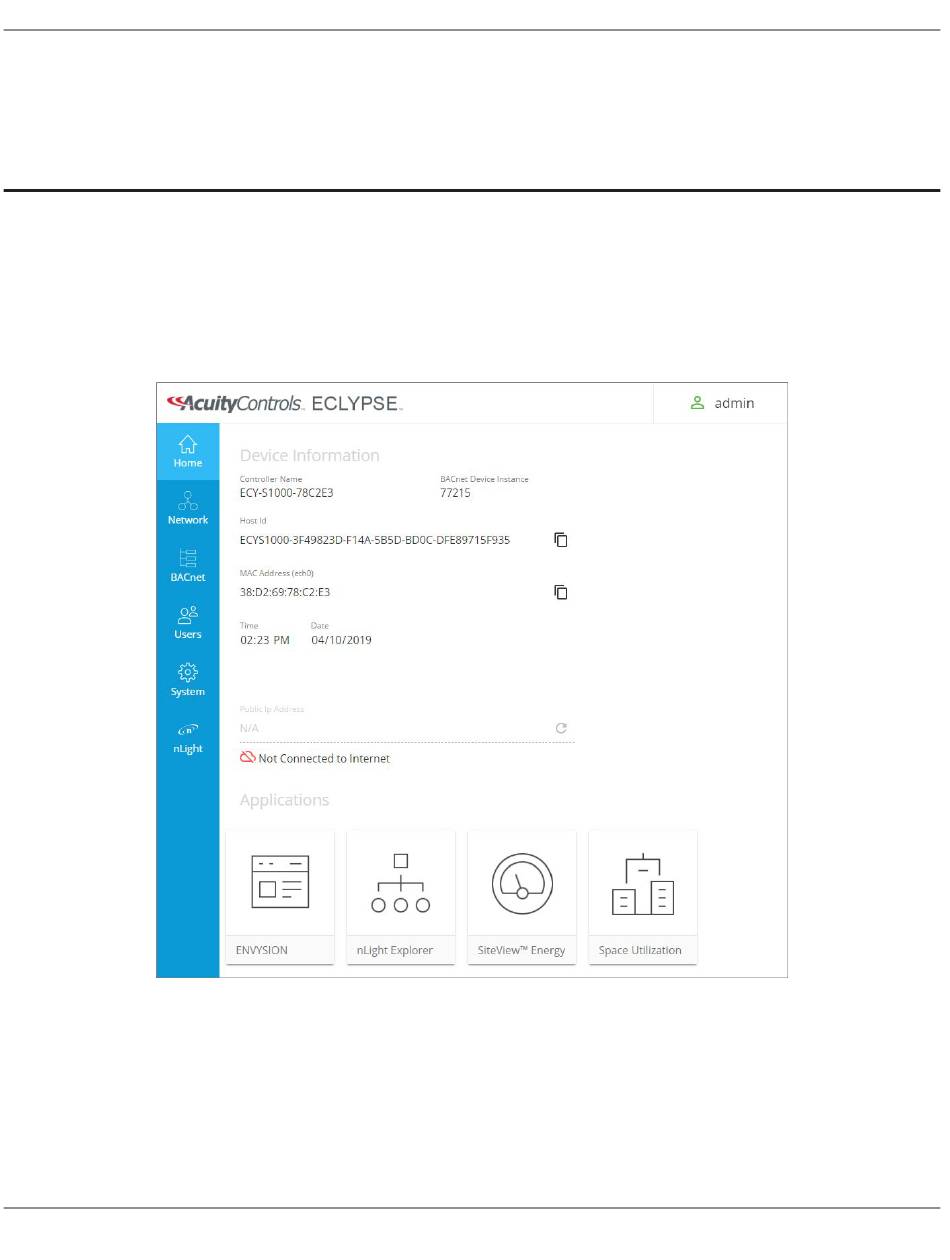Refresh the Public IP Address
Image resolution: width=950 pixels, height=1260 pixels.
(561, 728)
